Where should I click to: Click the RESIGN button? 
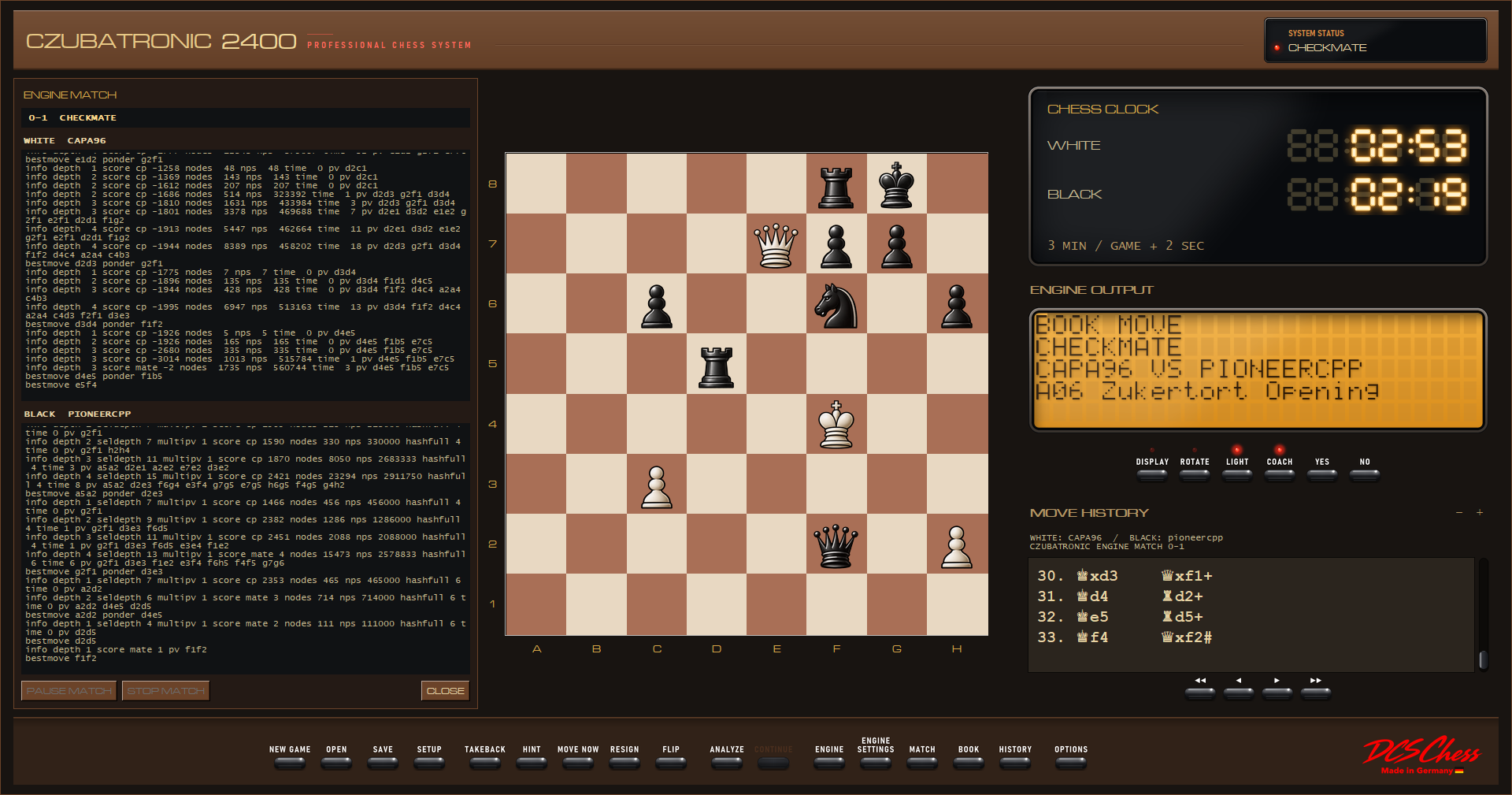[x=624, y=763]
